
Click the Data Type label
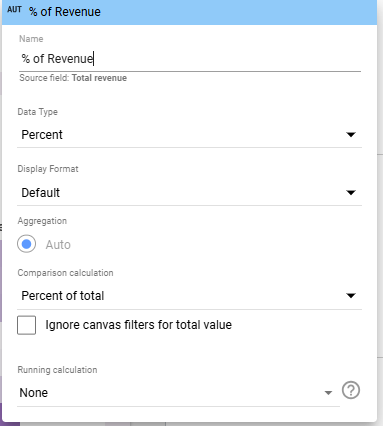coord(37,112)
